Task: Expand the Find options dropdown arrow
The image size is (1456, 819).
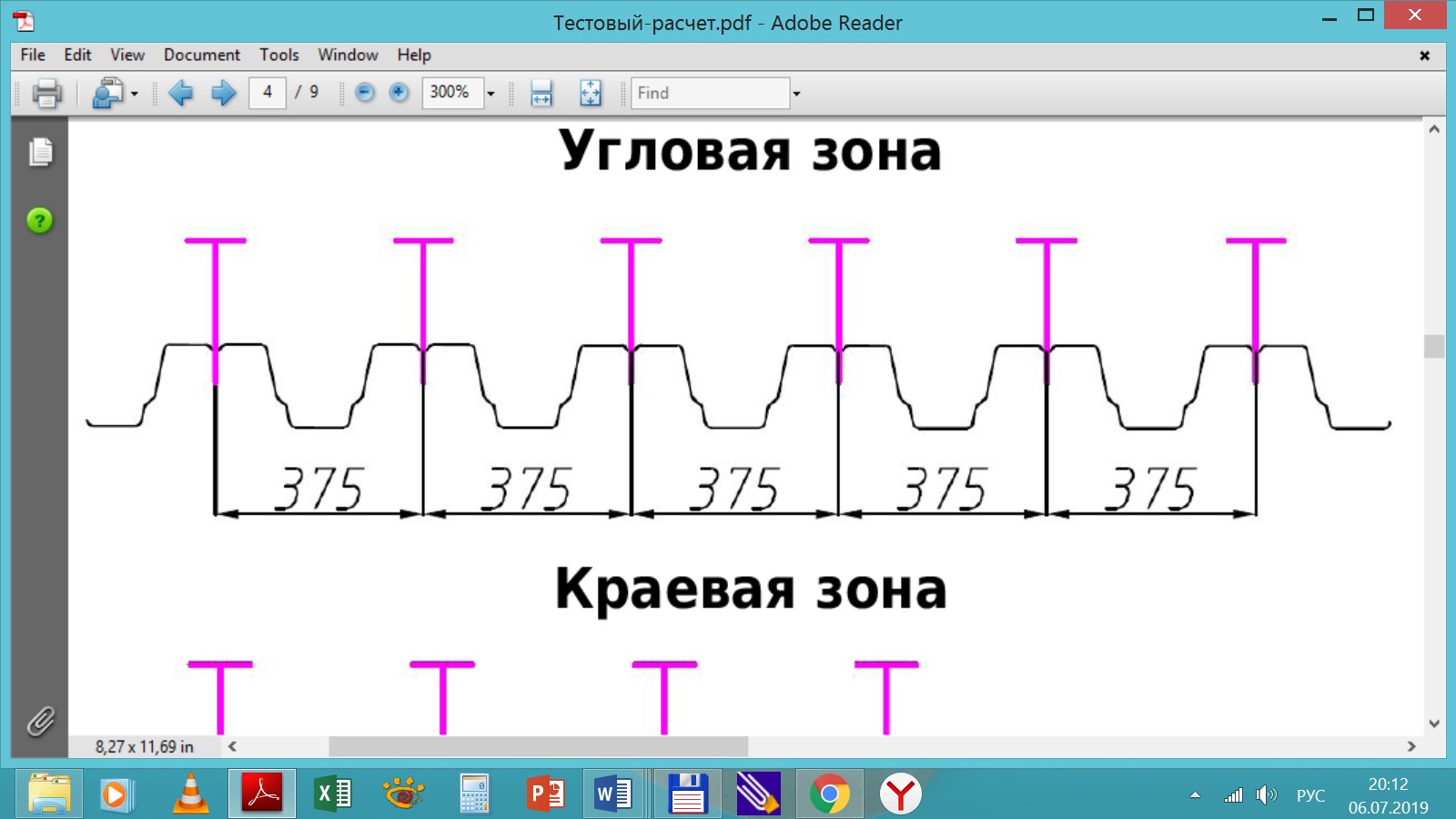Action: (x=796, y=94)
